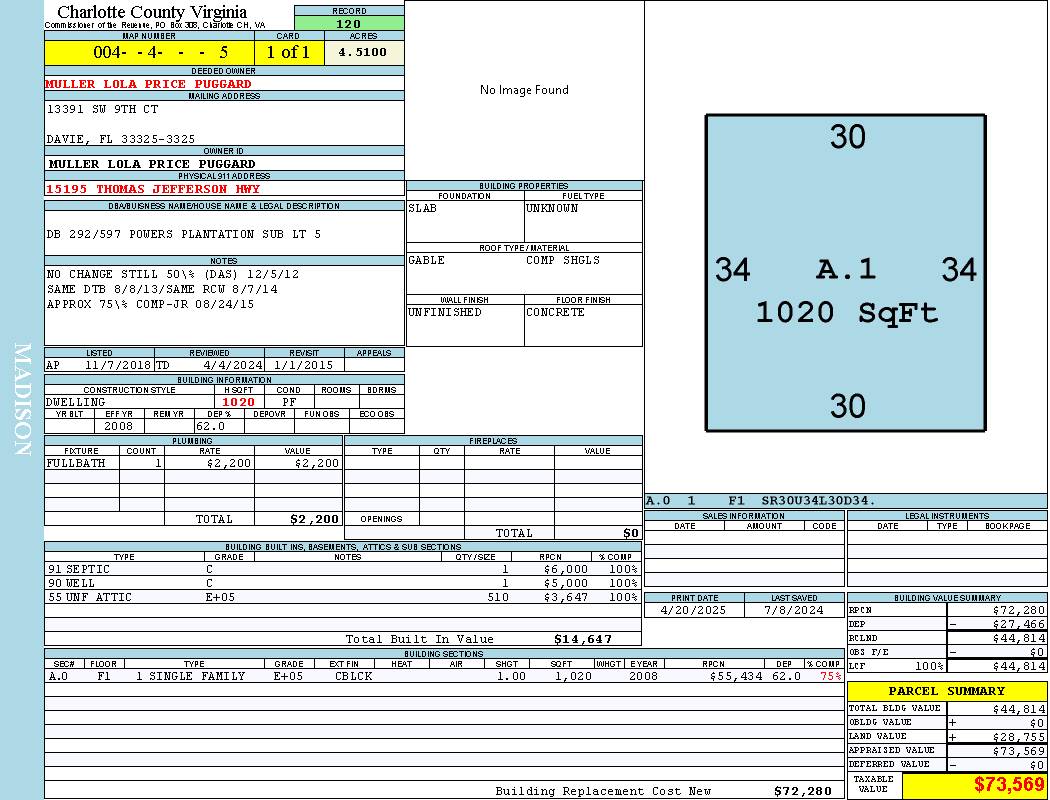Click Building Replacement Cost New $72,280
The height and width of the screenshot is (800, 1050).
[x=803, y=791]
